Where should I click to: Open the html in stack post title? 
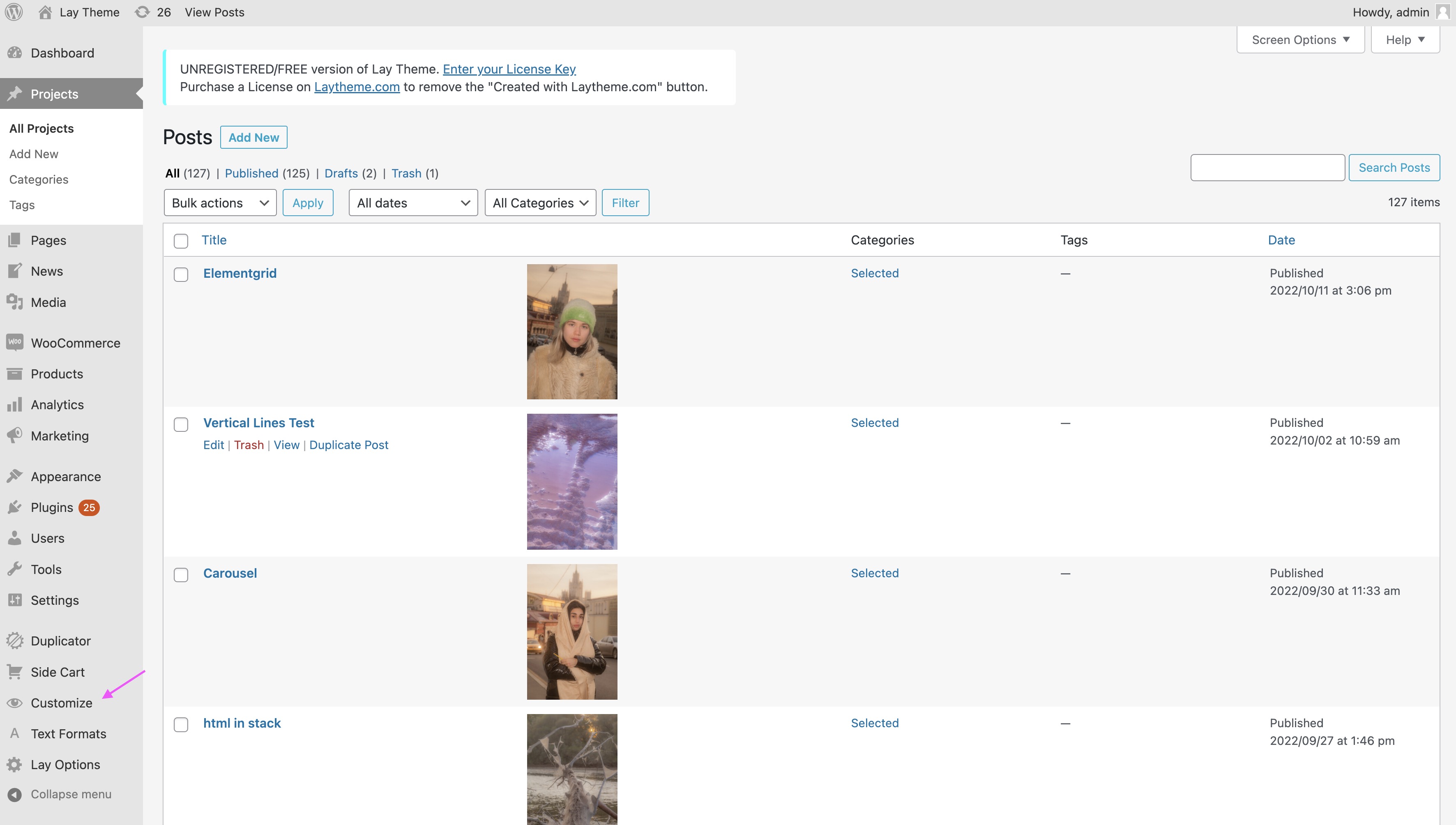(242, 723)
